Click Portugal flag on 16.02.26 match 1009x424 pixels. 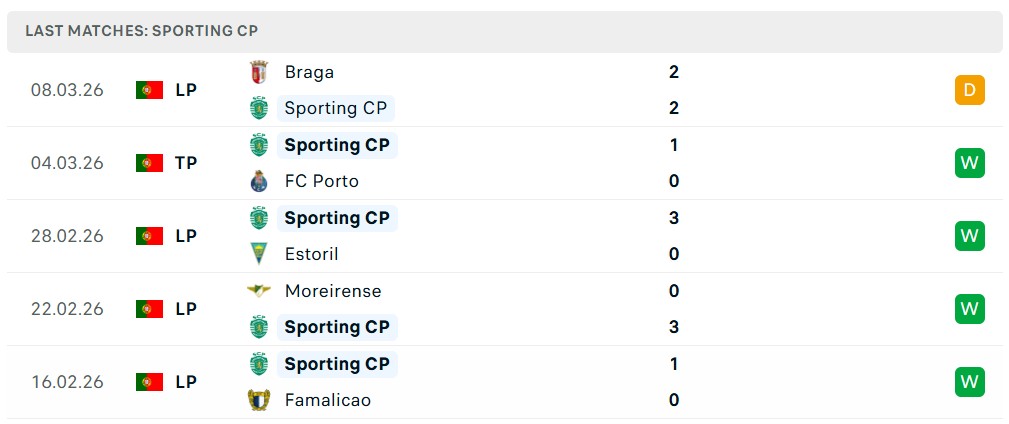click(x=149, y=382)
